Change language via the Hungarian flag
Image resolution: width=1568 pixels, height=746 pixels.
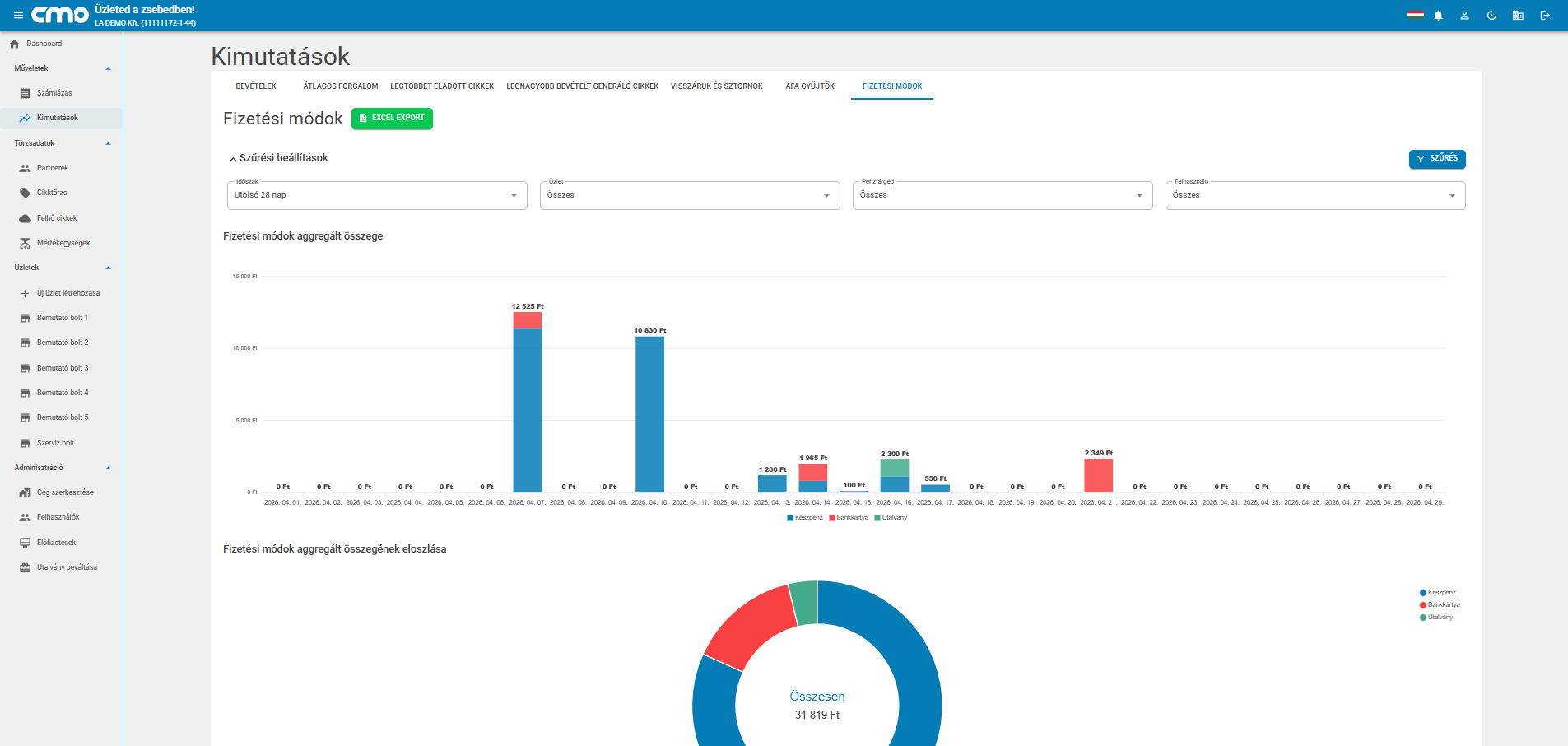point(1415,15)
